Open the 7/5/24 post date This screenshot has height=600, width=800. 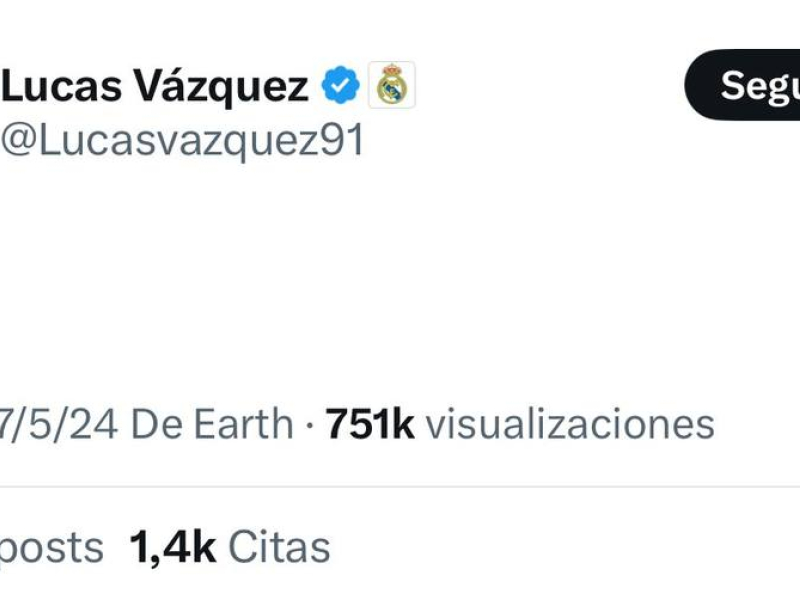58,424
